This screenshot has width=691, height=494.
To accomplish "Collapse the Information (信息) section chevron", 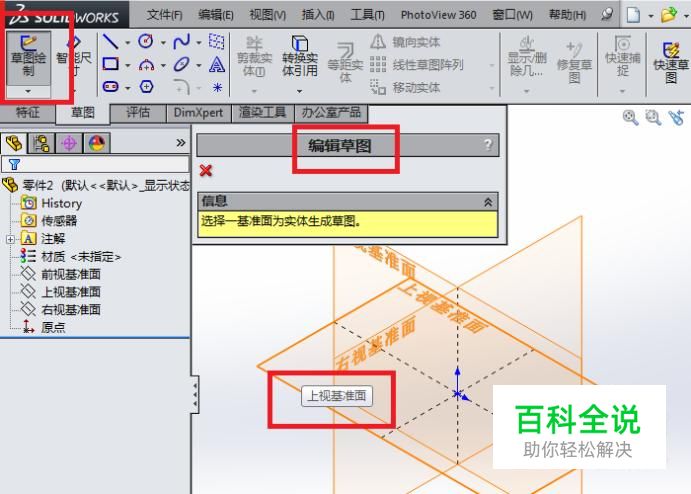I will (x=488, y=202).
